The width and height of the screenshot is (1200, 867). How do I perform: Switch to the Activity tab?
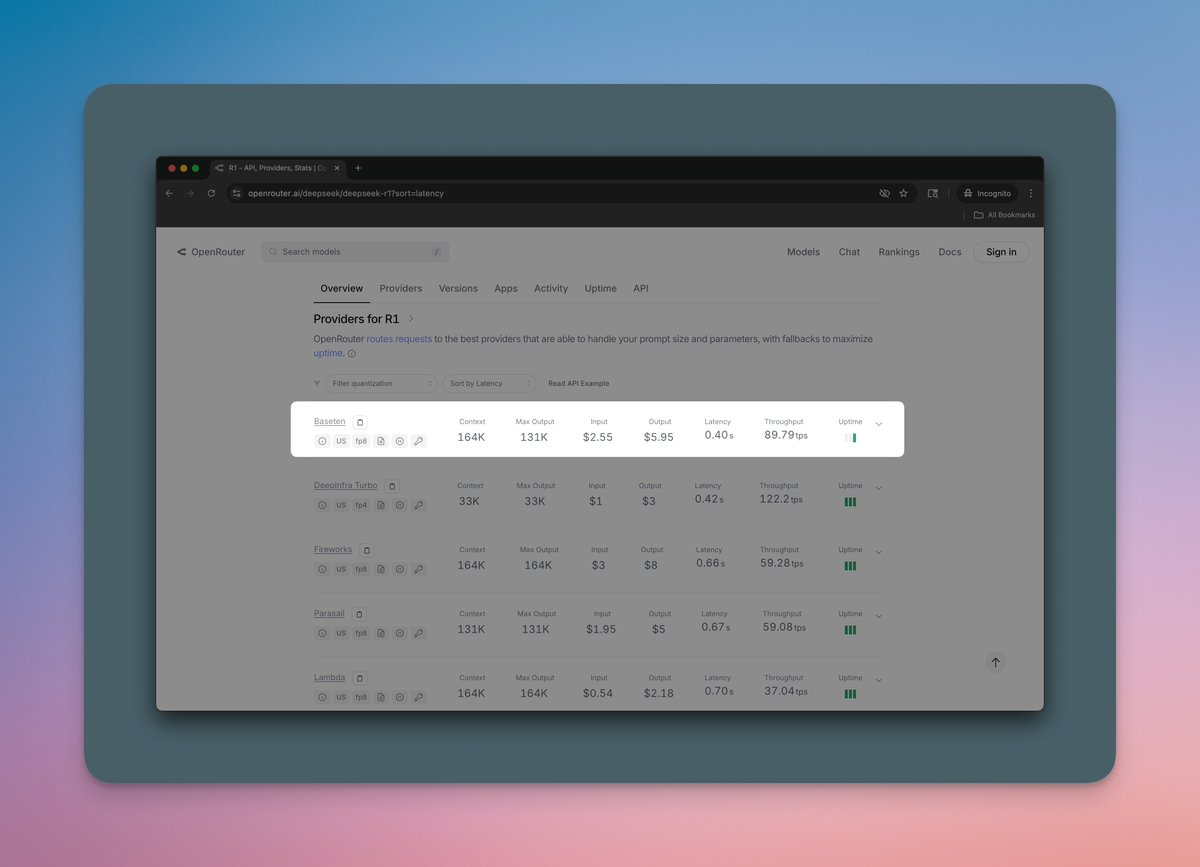coord(551,288)
